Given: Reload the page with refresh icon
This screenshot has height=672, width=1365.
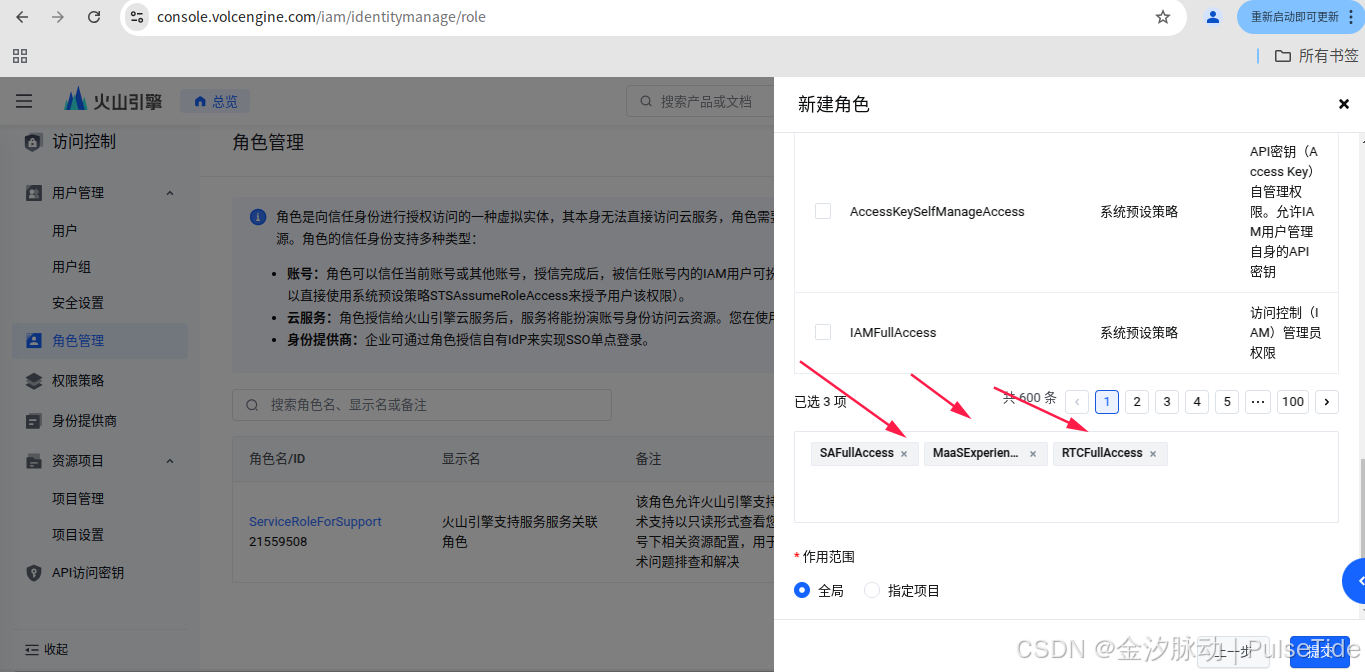Looking at the screenshot, I should tap(94, 17).
